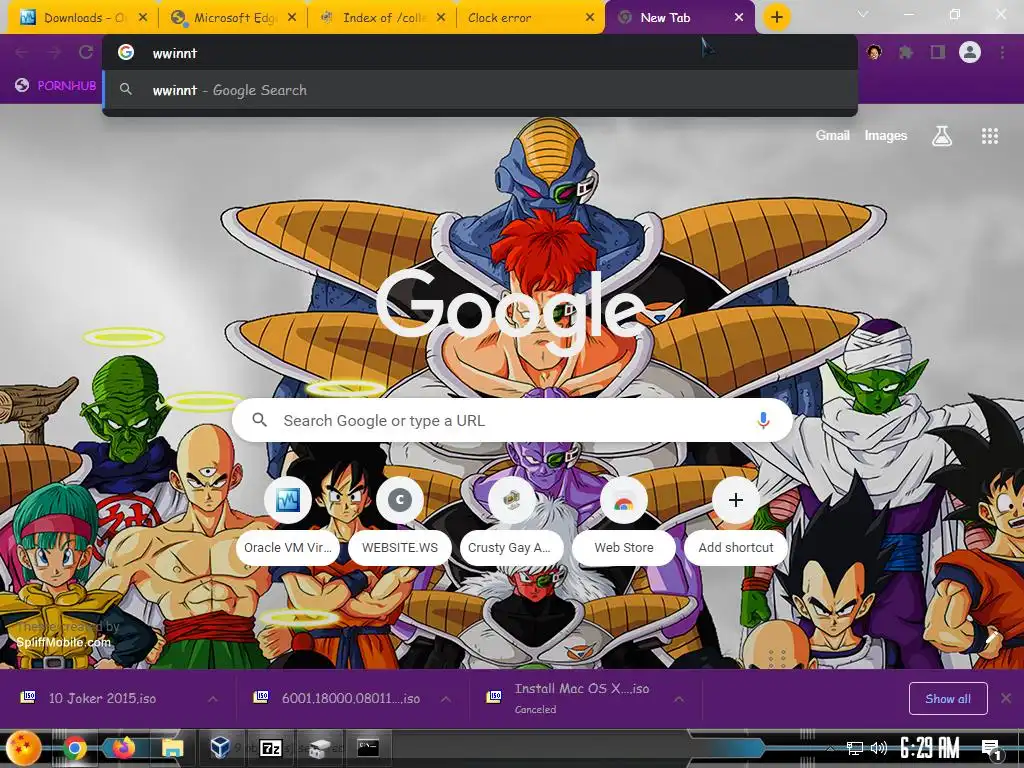Click the pinned extension avatar icon
The width and height of the screenshot is (1024, 768).
[x=874, y=52]
